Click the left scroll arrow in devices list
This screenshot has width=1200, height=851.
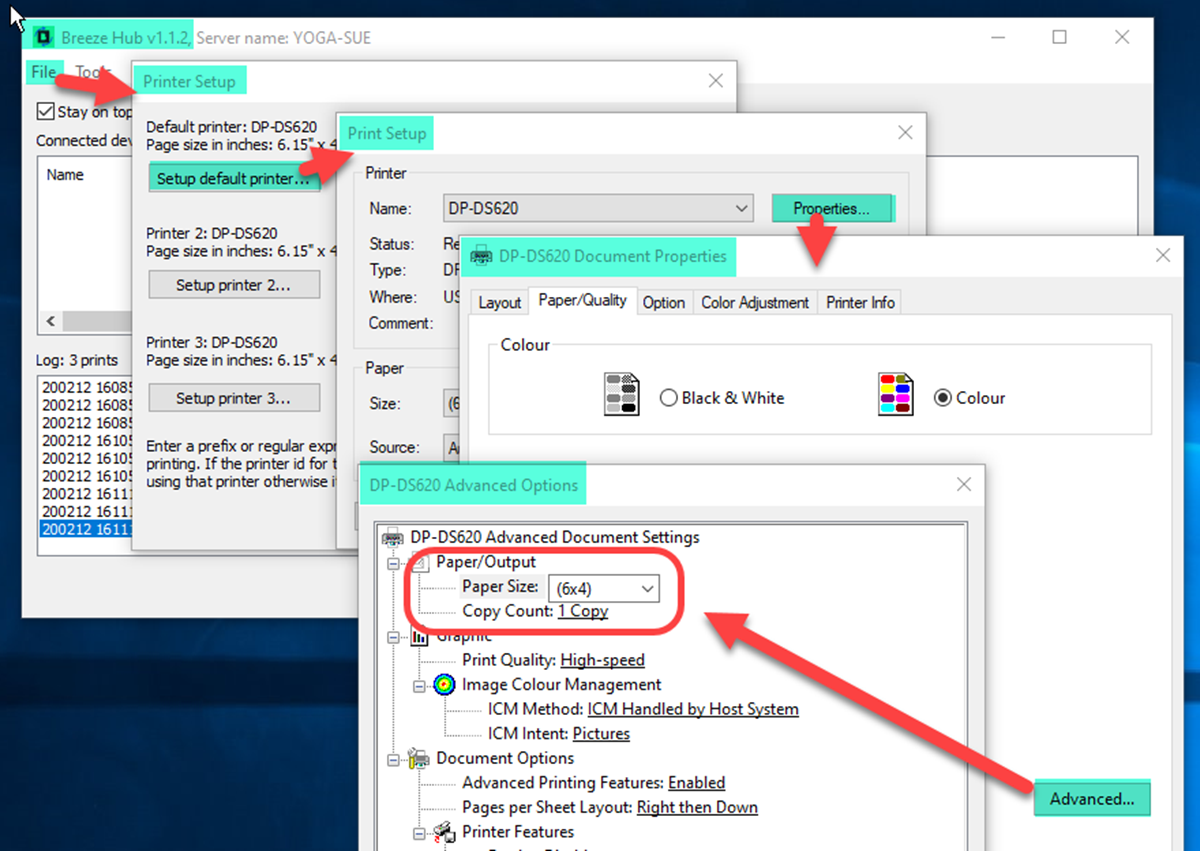pos(51,322)
